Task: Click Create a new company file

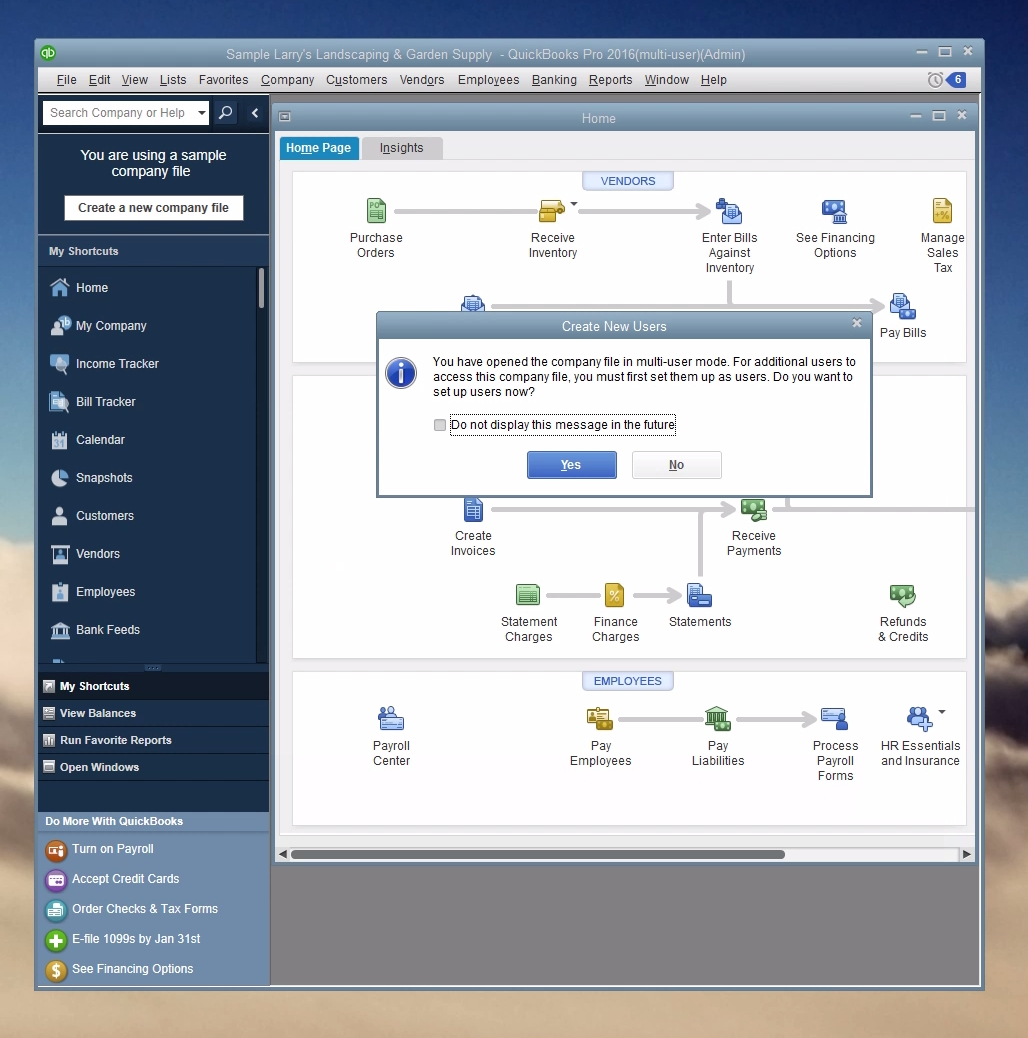Action: coord(154,208)
